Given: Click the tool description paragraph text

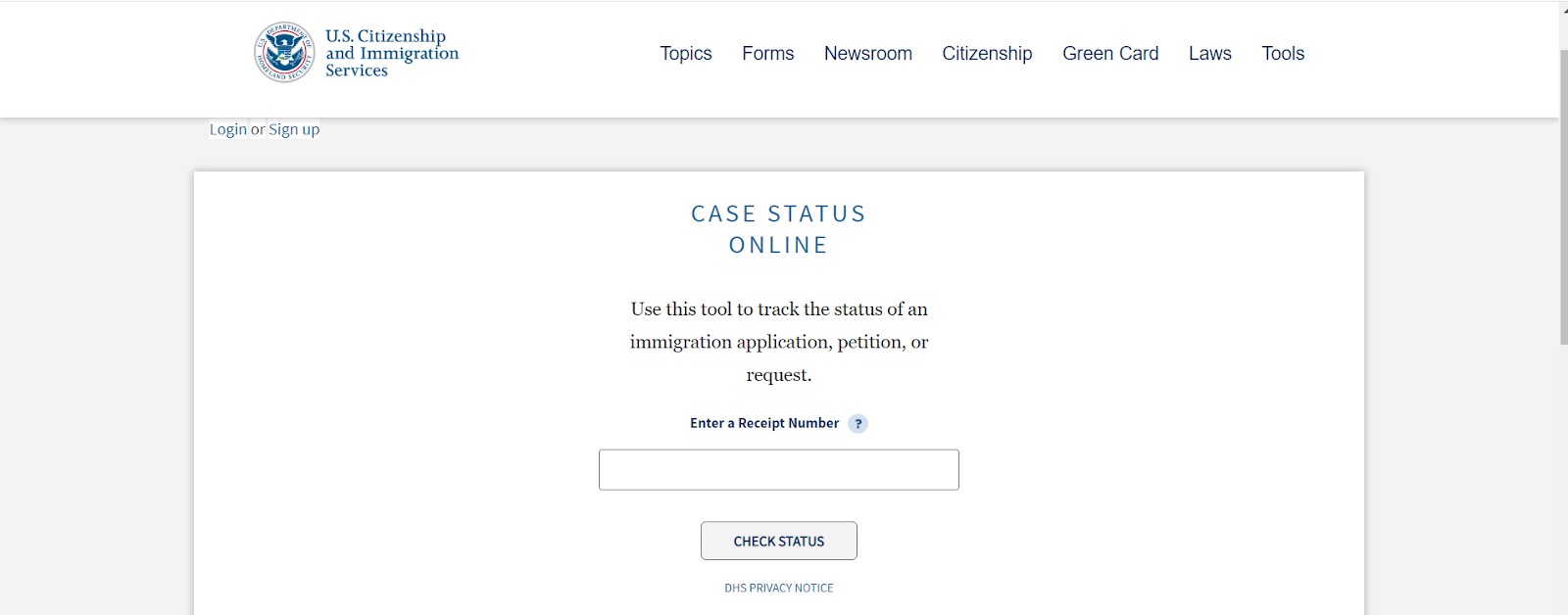Looking at the screenshot, I should coord(778,342).
